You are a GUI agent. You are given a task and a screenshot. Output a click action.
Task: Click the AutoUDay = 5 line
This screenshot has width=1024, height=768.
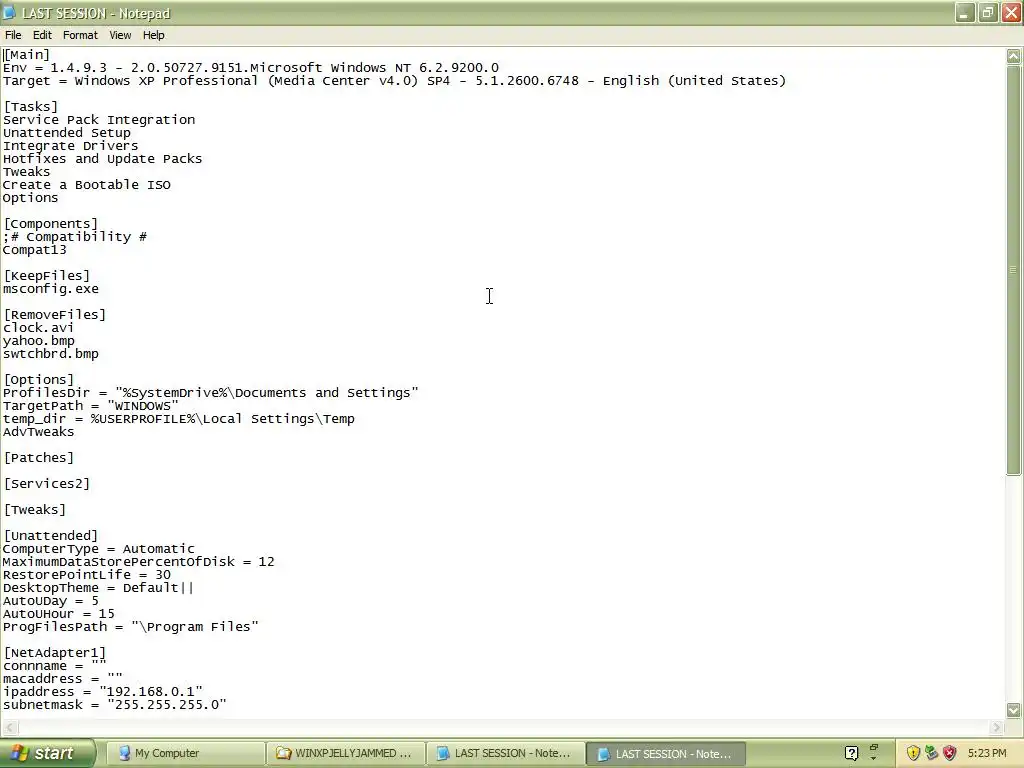click(x=51, y=601)
